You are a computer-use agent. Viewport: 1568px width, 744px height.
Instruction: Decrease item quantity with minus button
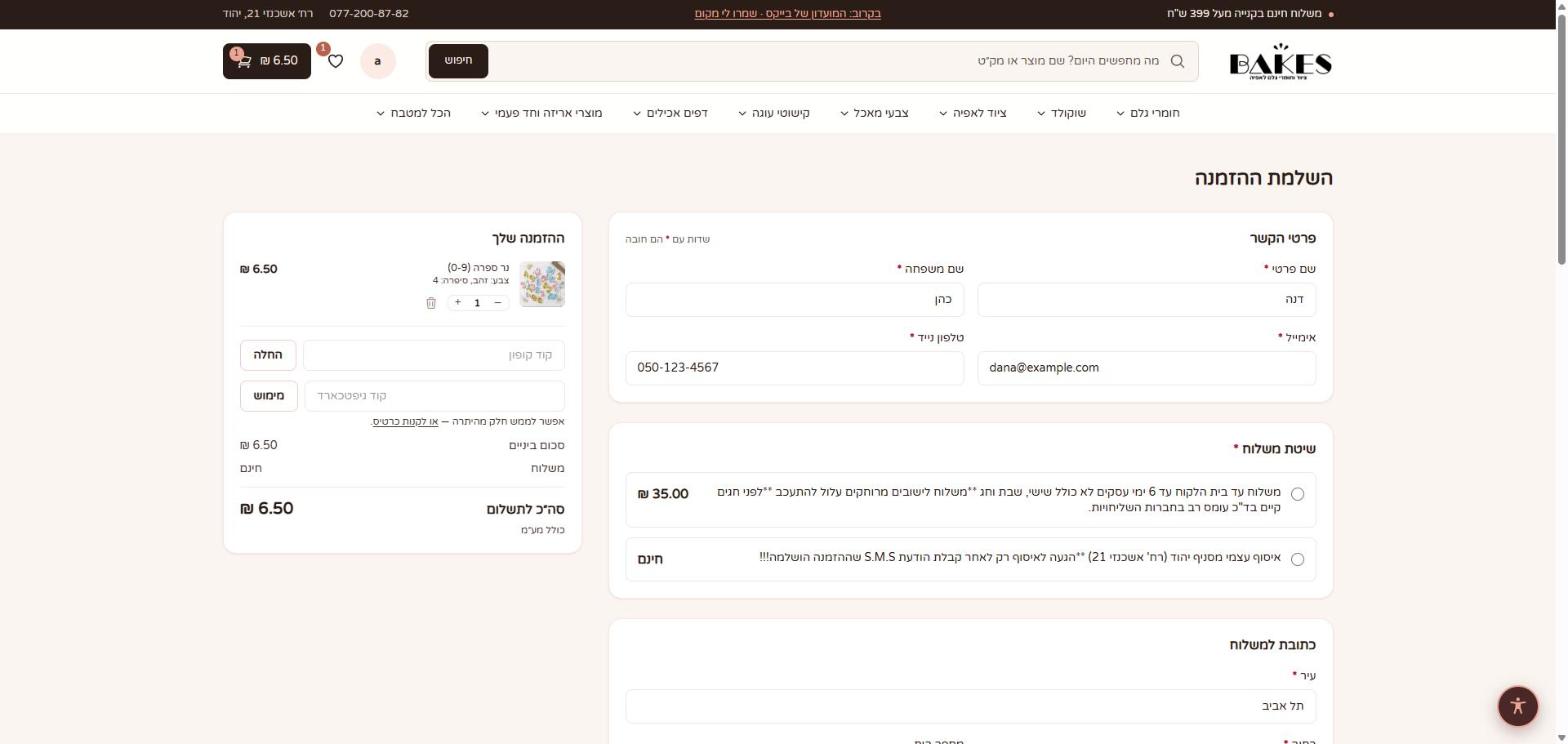click(498, 302)
